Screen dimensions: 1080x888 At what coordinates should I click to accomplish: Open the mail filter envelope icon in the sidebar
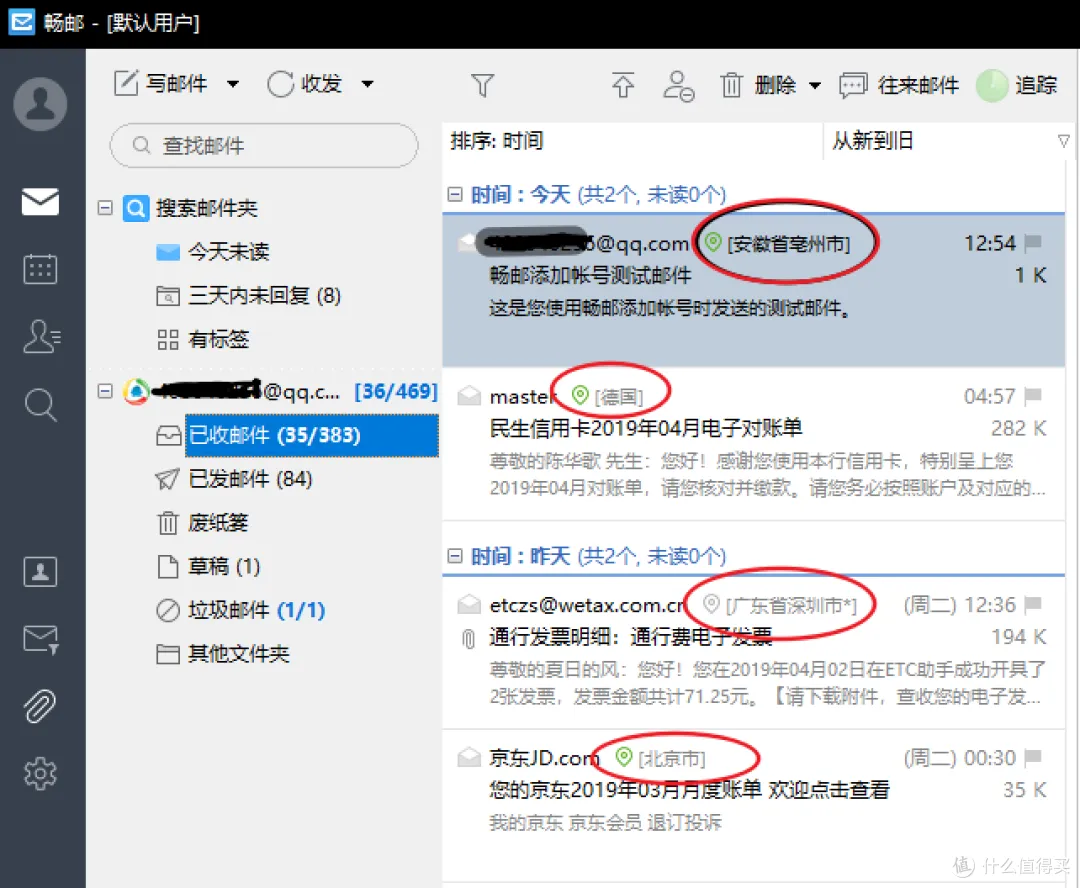tap(41, 639)
